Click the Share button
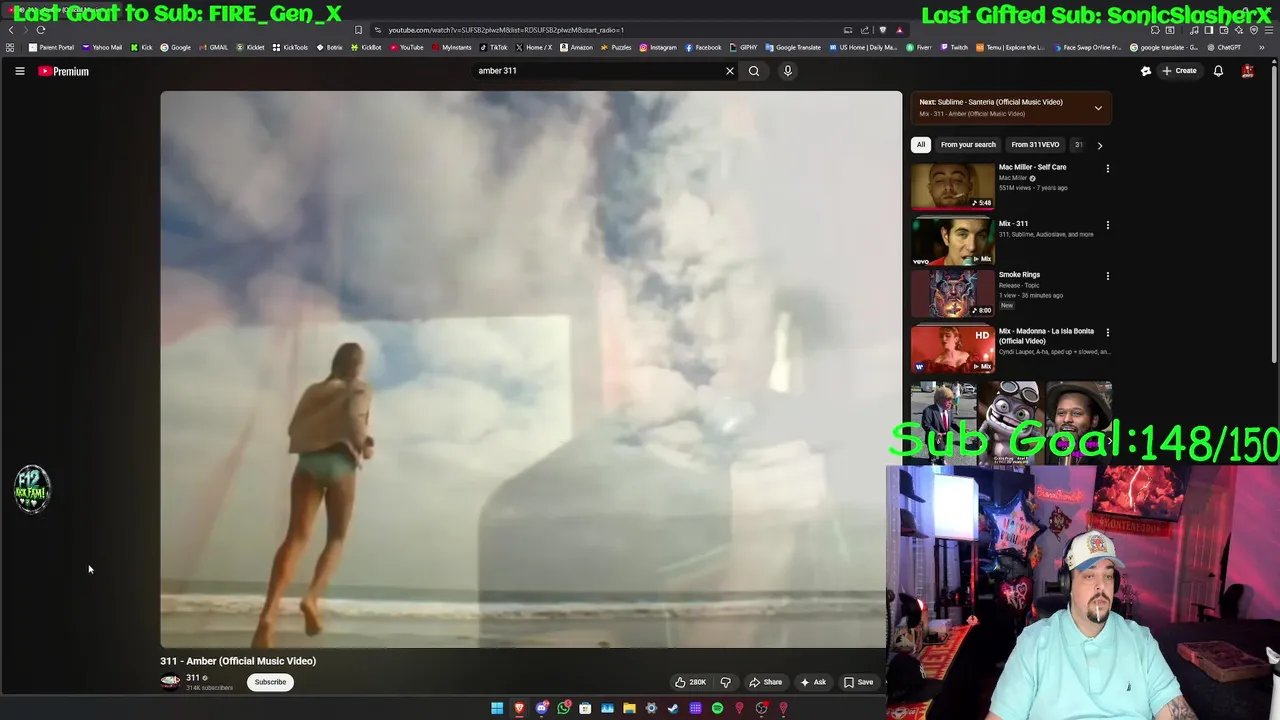1280x720 pixels. (x=766, y=682)
